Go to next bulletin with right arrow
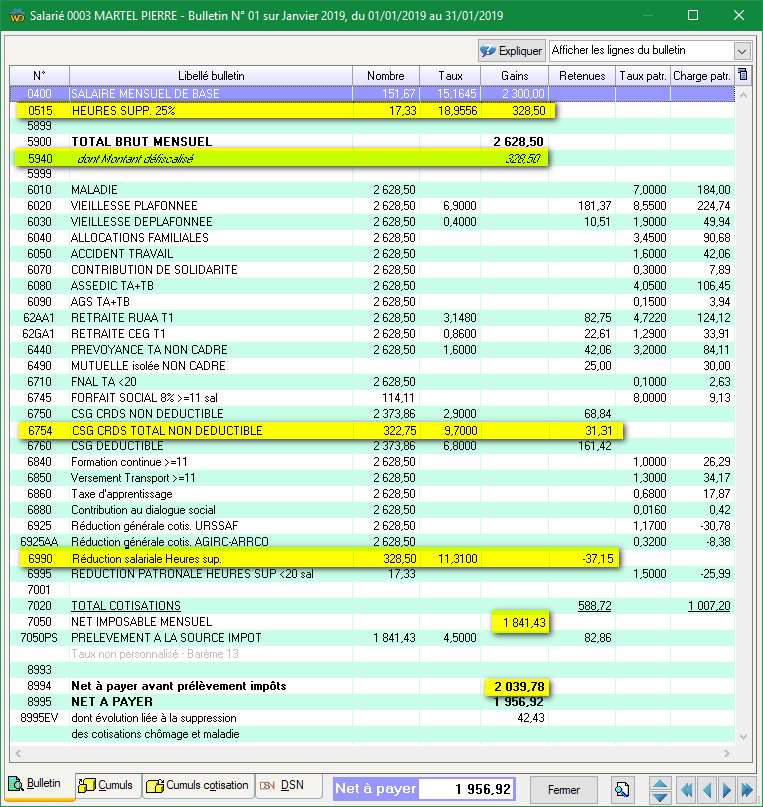This screenshot has width=763, height=807. 726,790
